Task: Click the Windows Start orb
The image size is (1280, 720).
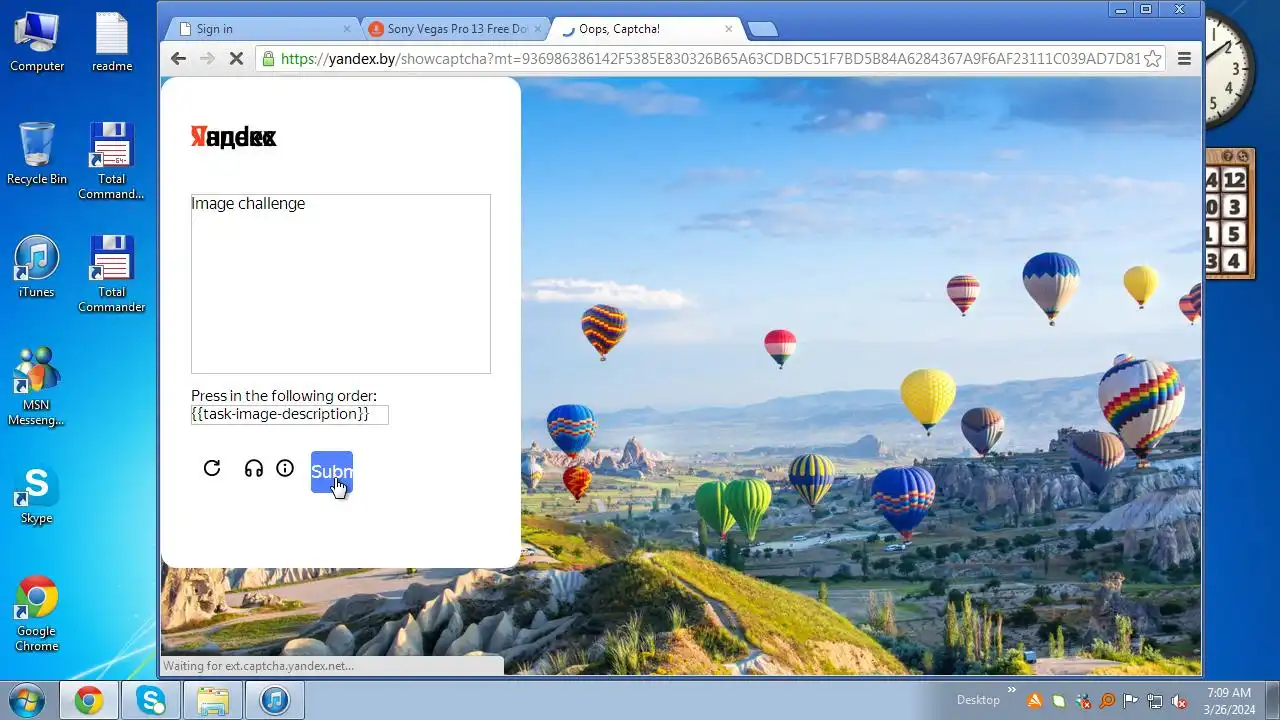Action: coord(26,700)
